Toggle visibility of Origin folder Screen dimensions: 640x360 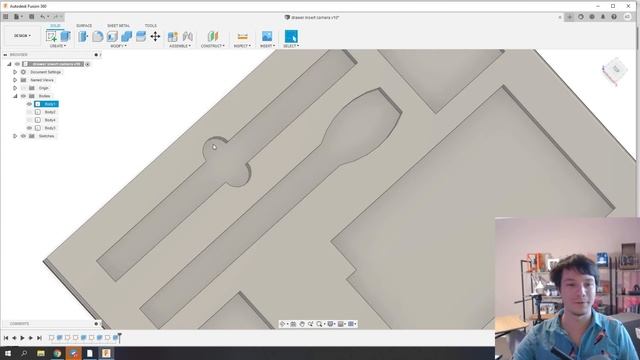(23, 88)
